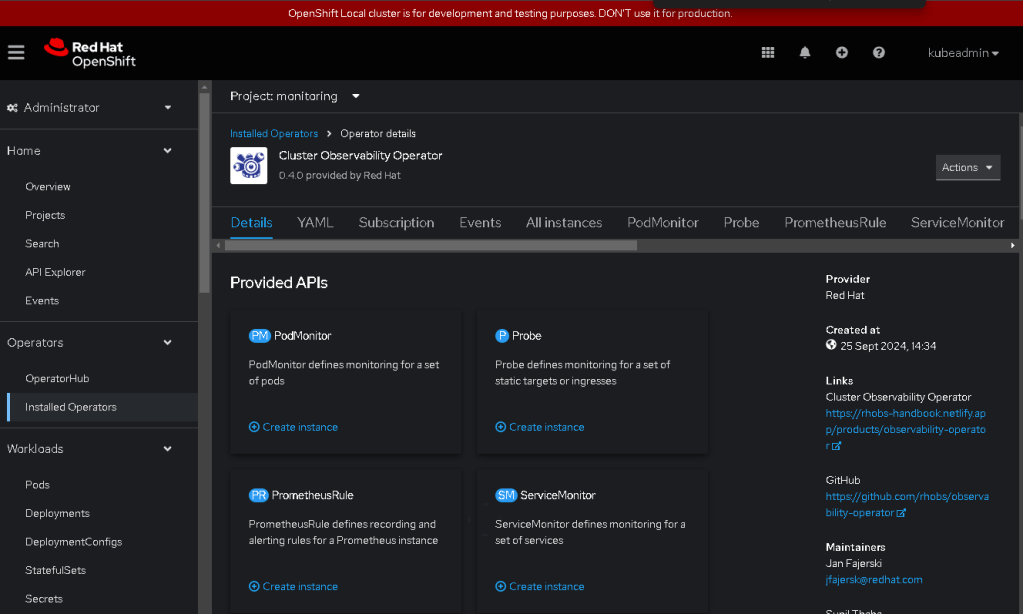Click the SM badge on ServiceMonitor card
1023x614 pixels.
[506, 495]
